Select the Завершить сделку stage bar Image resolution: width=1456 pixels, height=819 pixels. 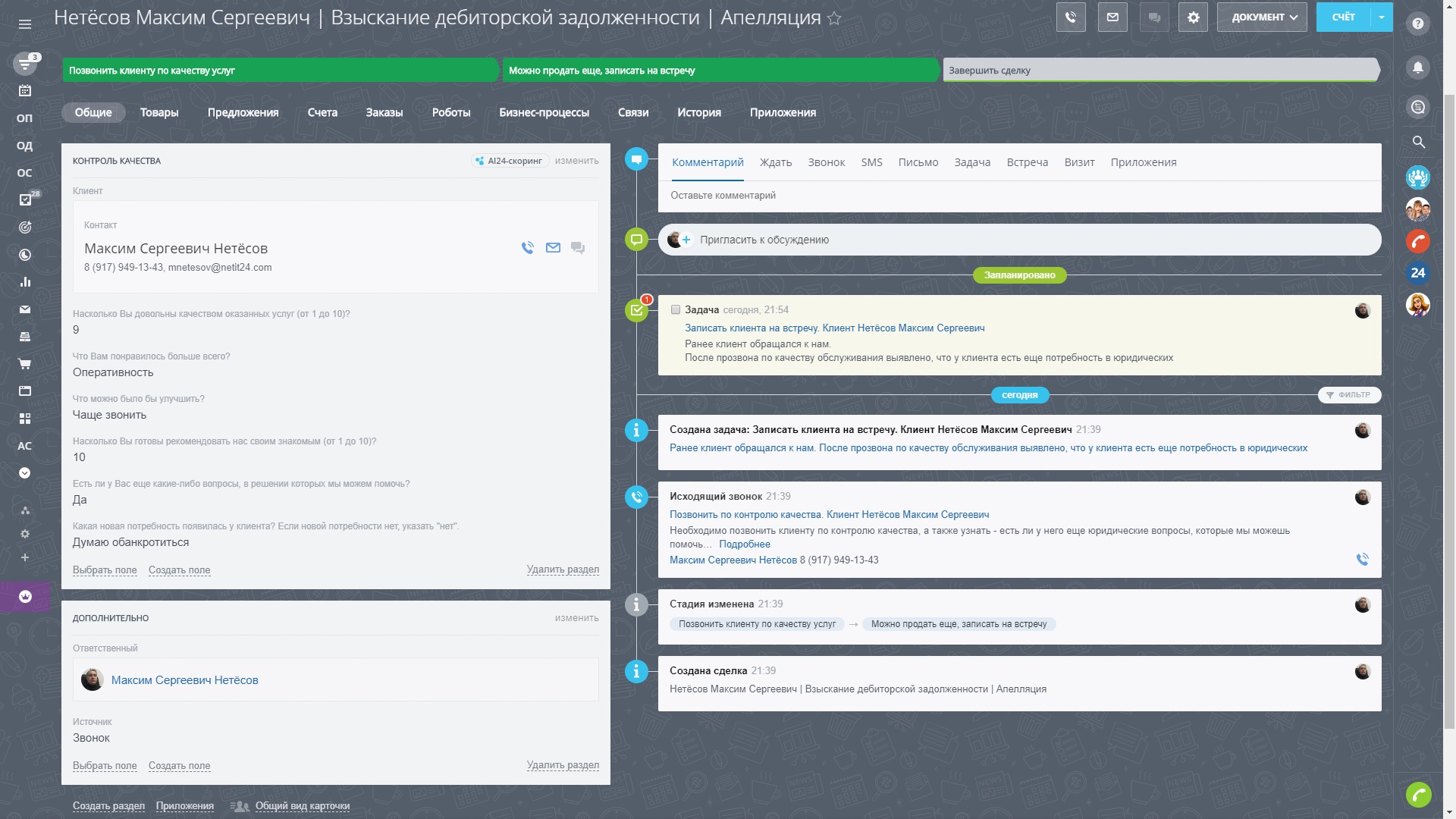1159,70
